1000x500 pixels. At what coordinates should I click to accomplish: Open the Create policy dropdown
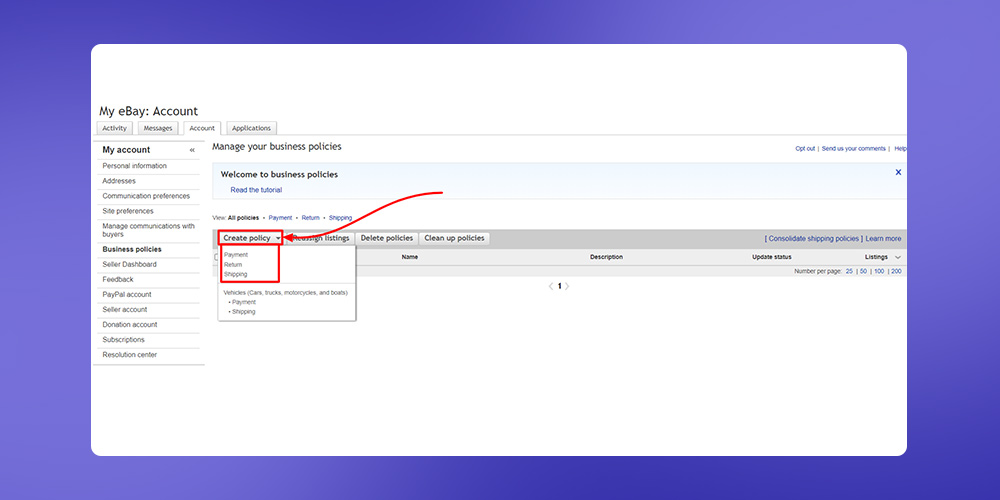click(x=251, y=238)
